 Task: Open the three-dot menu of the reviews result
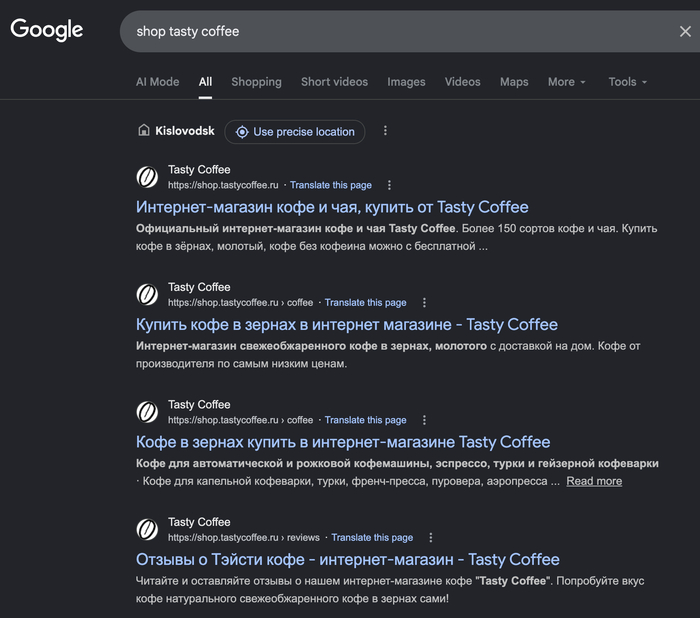(x=431, y=537)
